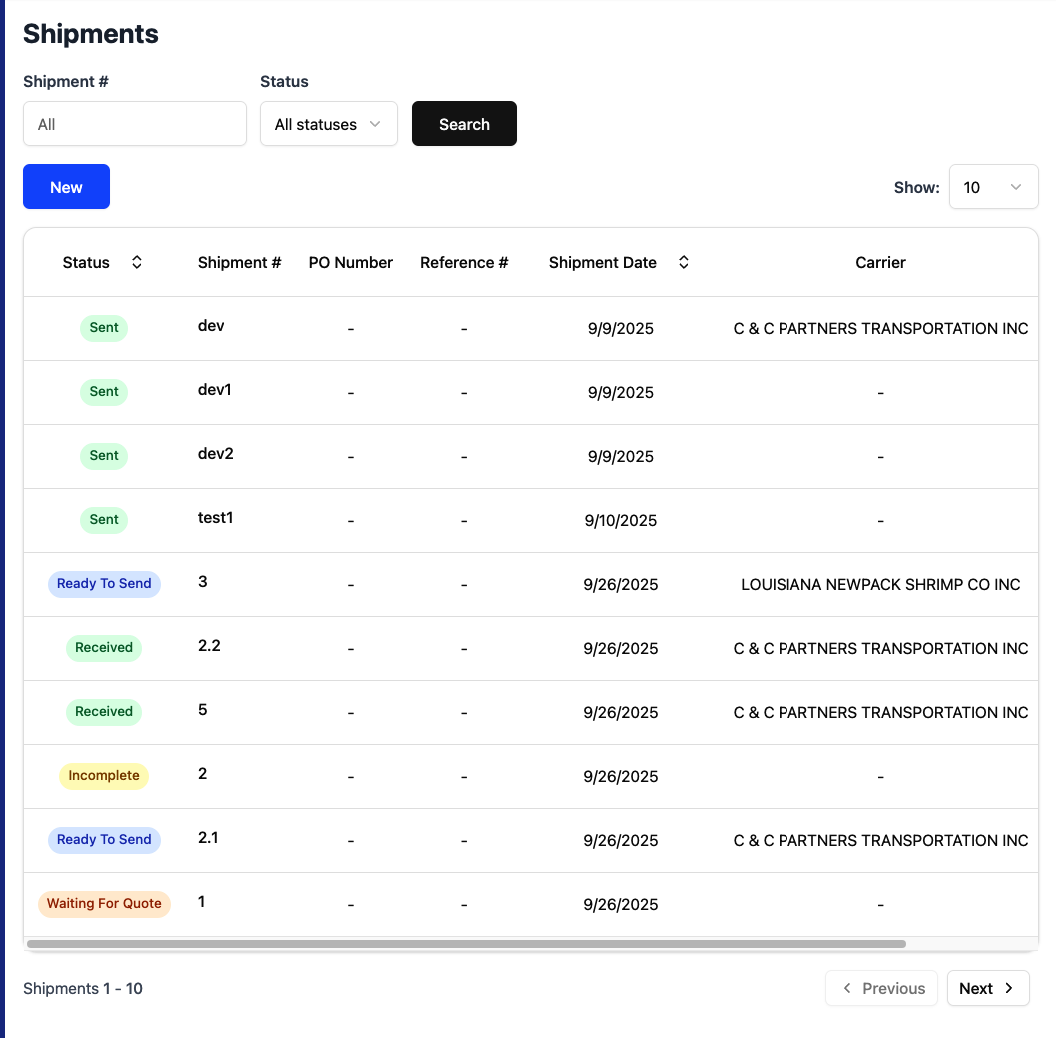Open shipment 2.1

(x=208, y=838)
